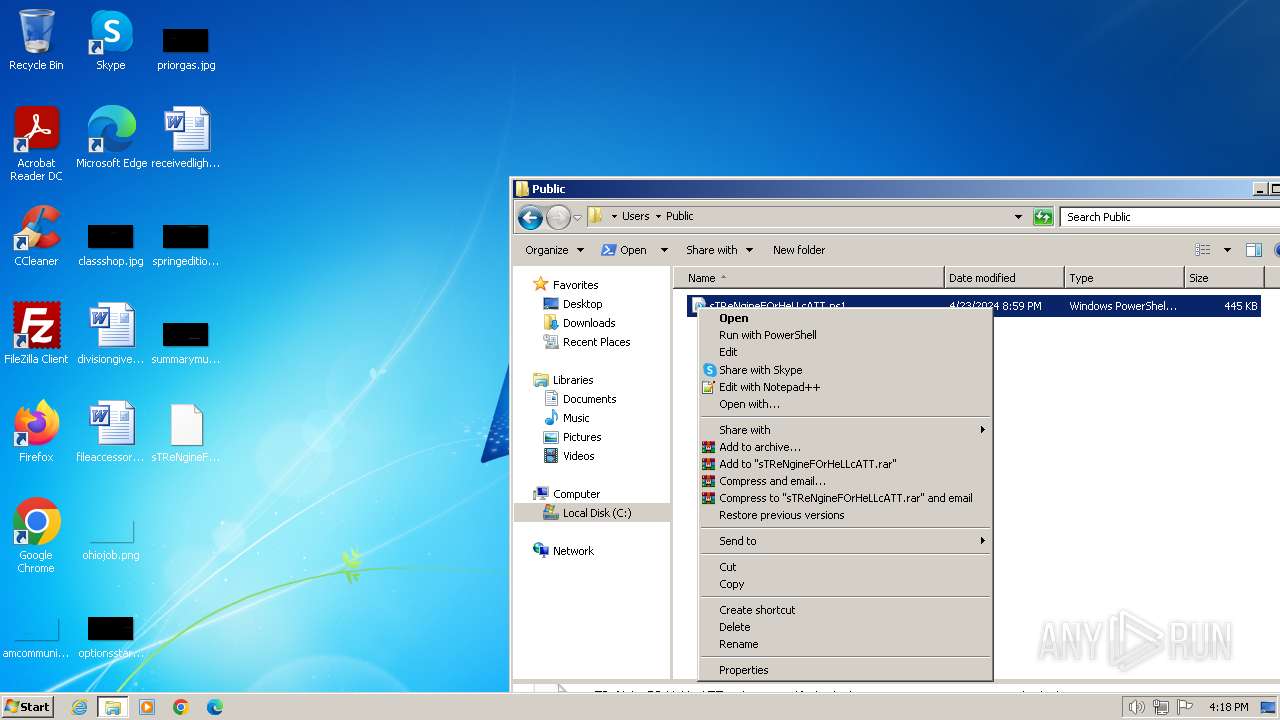Screen dimensions: 1280x720
Task: Select classhop.jpg desktop file
Action: (110, 245)
